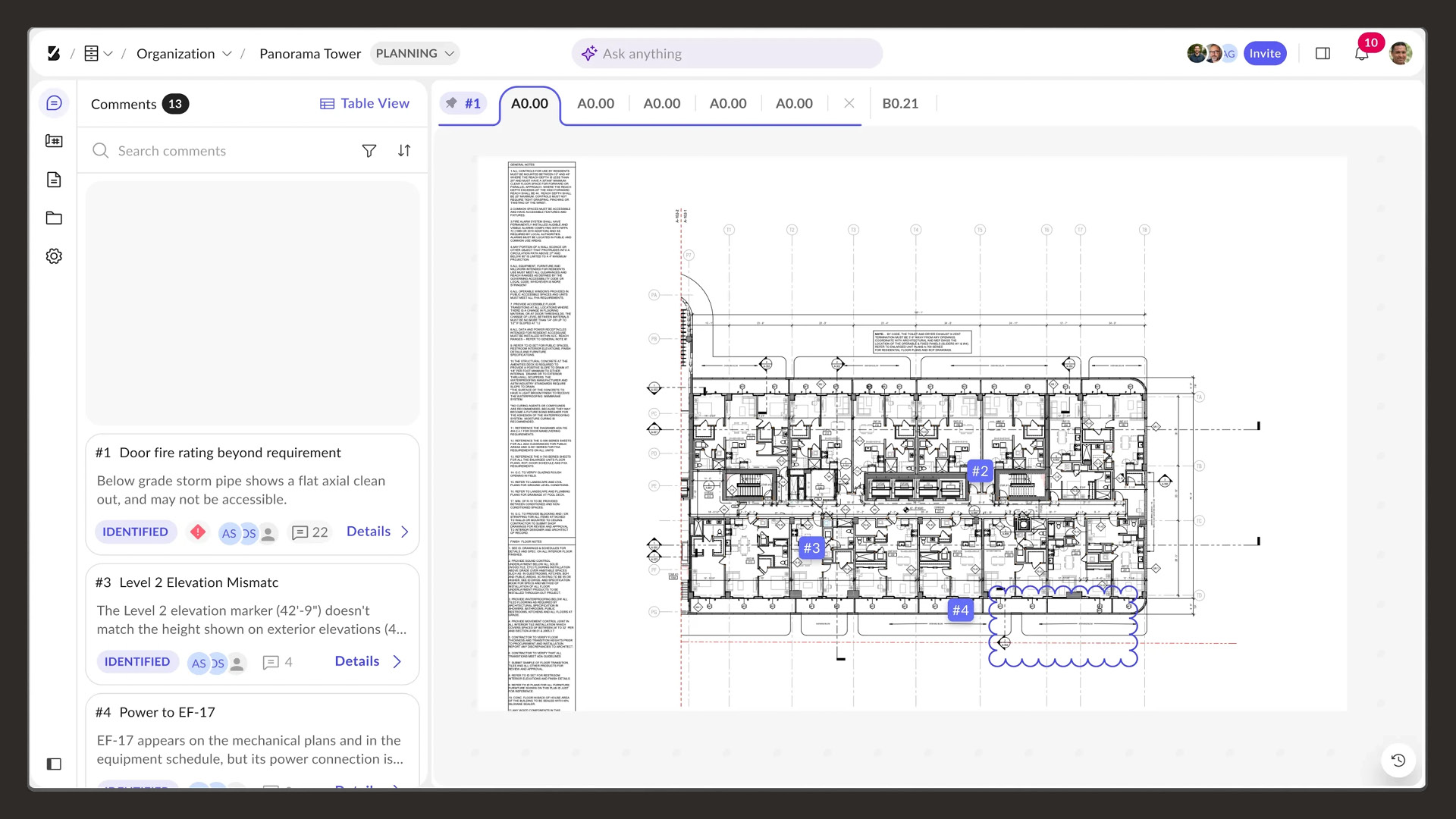Click the Invite button
Screen dimensions: 1456x819
coord(1265,53)
